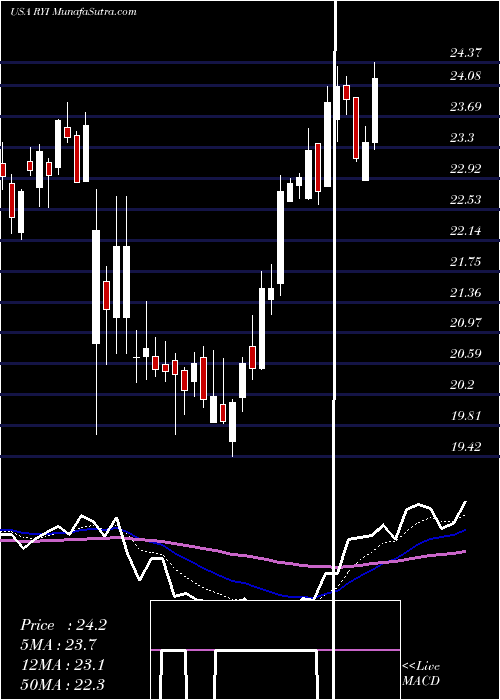Click the 23.3 price level label
This screenshot has width=500, height=700.
(462, 138)
